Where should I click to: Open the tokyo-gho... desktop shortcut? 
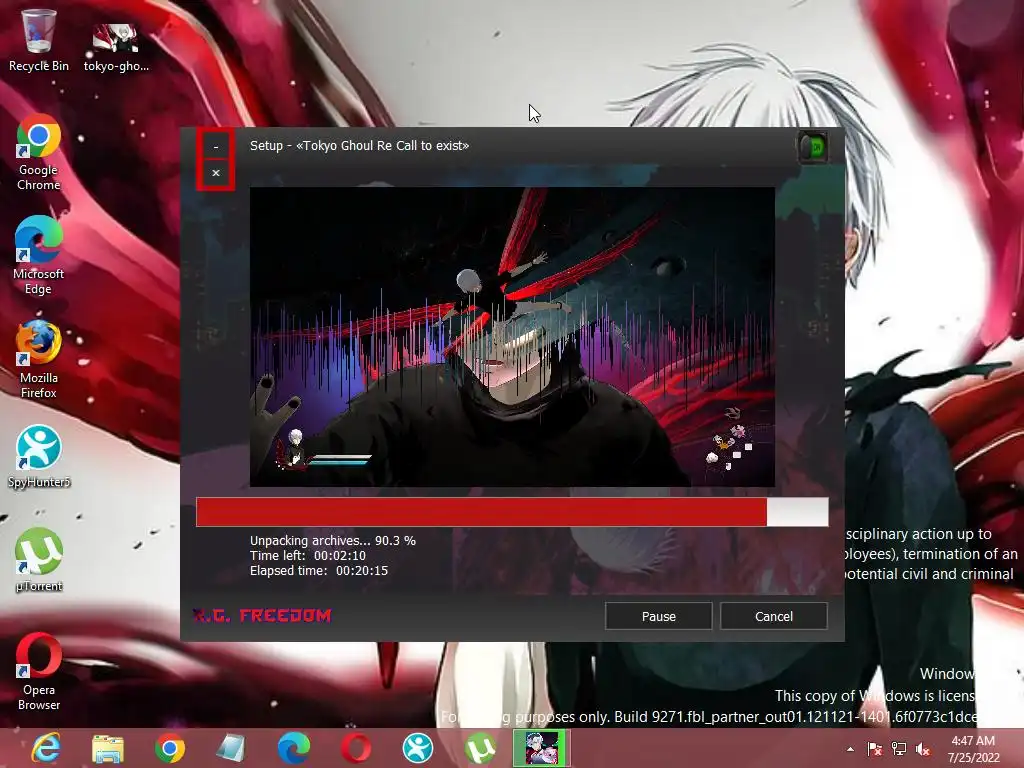tap(116, 48)
